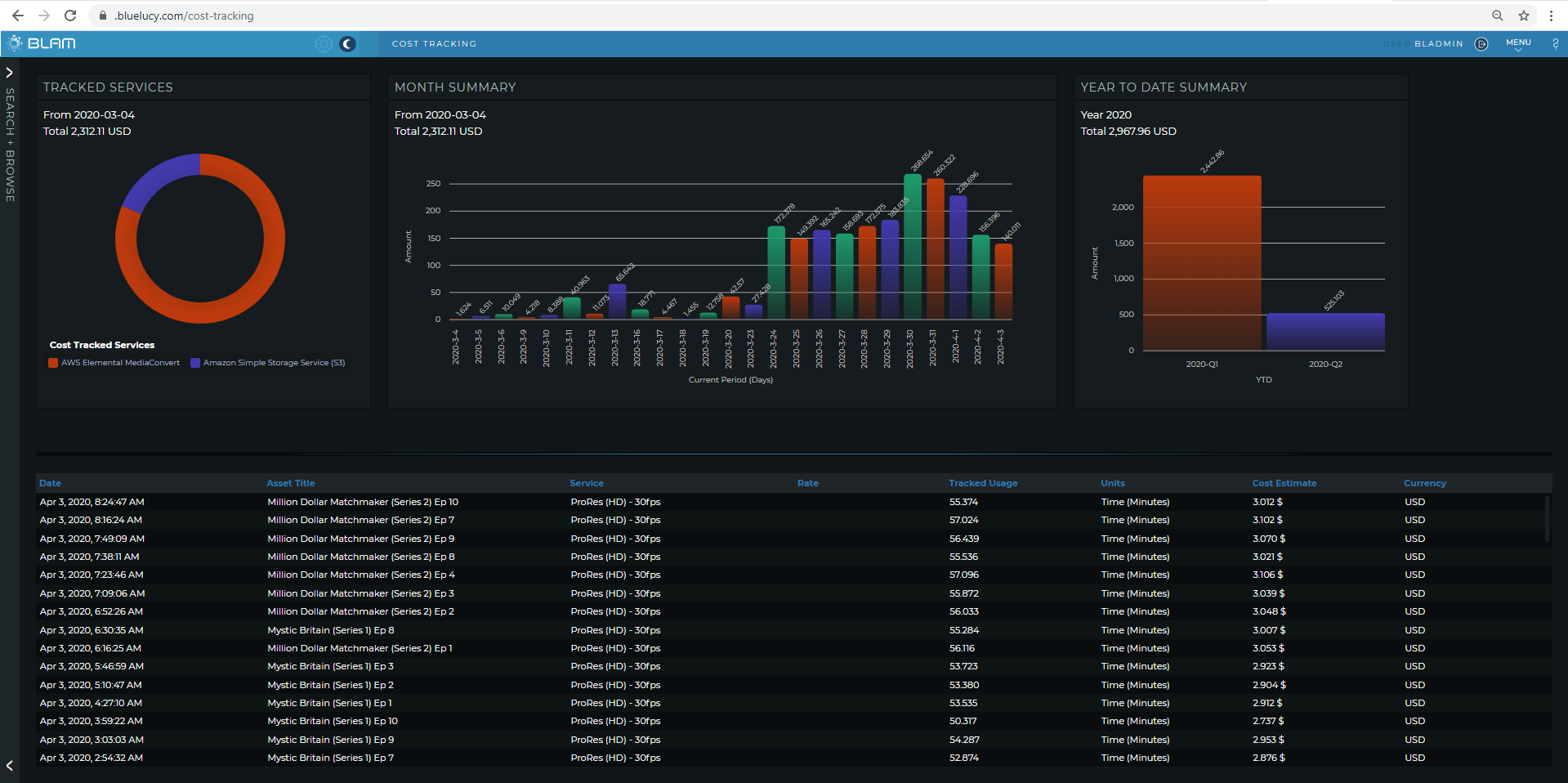Toggle AWS Elemental MediaConvert legend item
This screenshot has width=1568, height=783.
point(119,363)
